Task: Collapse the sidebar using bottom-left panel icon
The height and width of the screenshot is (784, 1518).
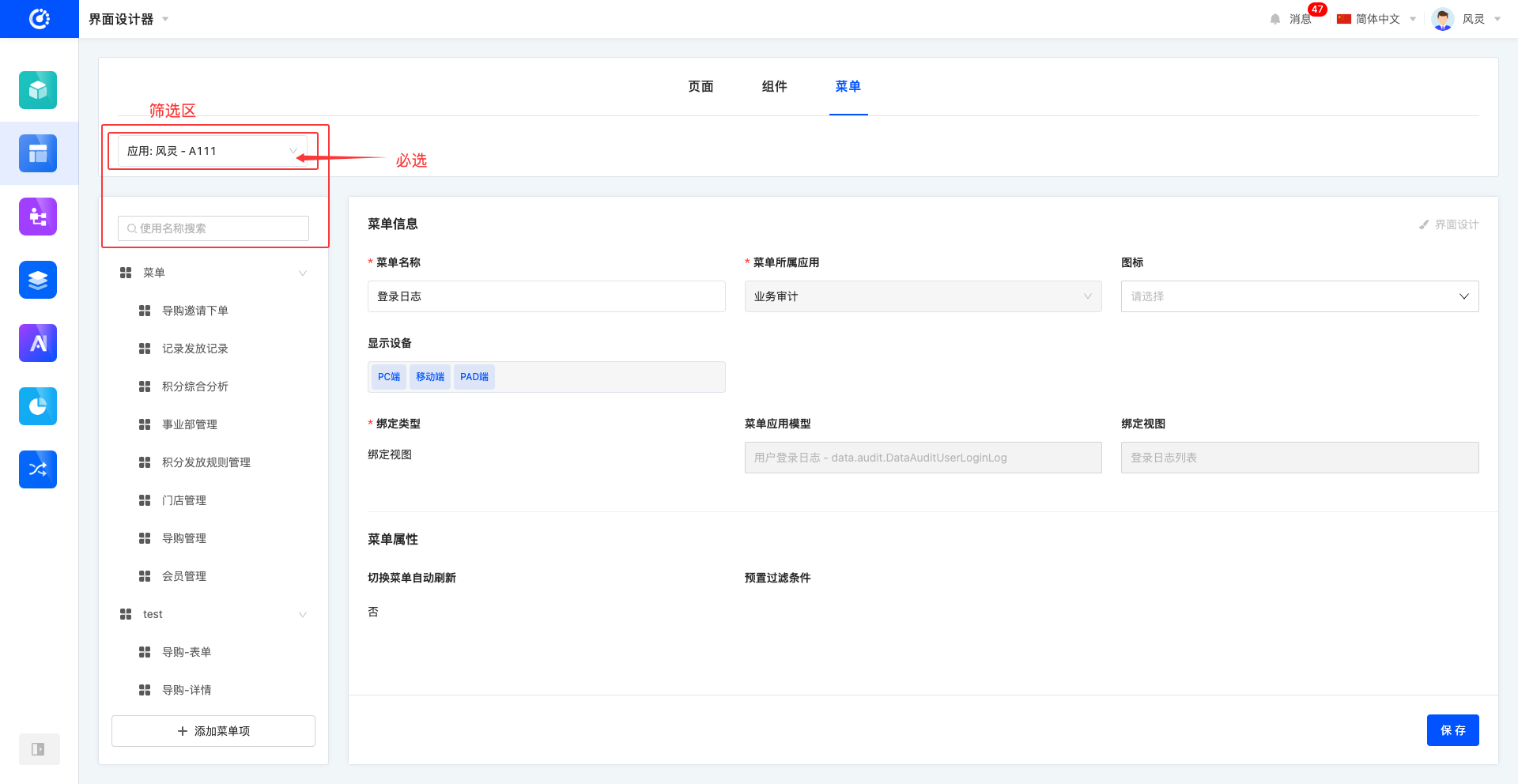Action: [38, 749]
